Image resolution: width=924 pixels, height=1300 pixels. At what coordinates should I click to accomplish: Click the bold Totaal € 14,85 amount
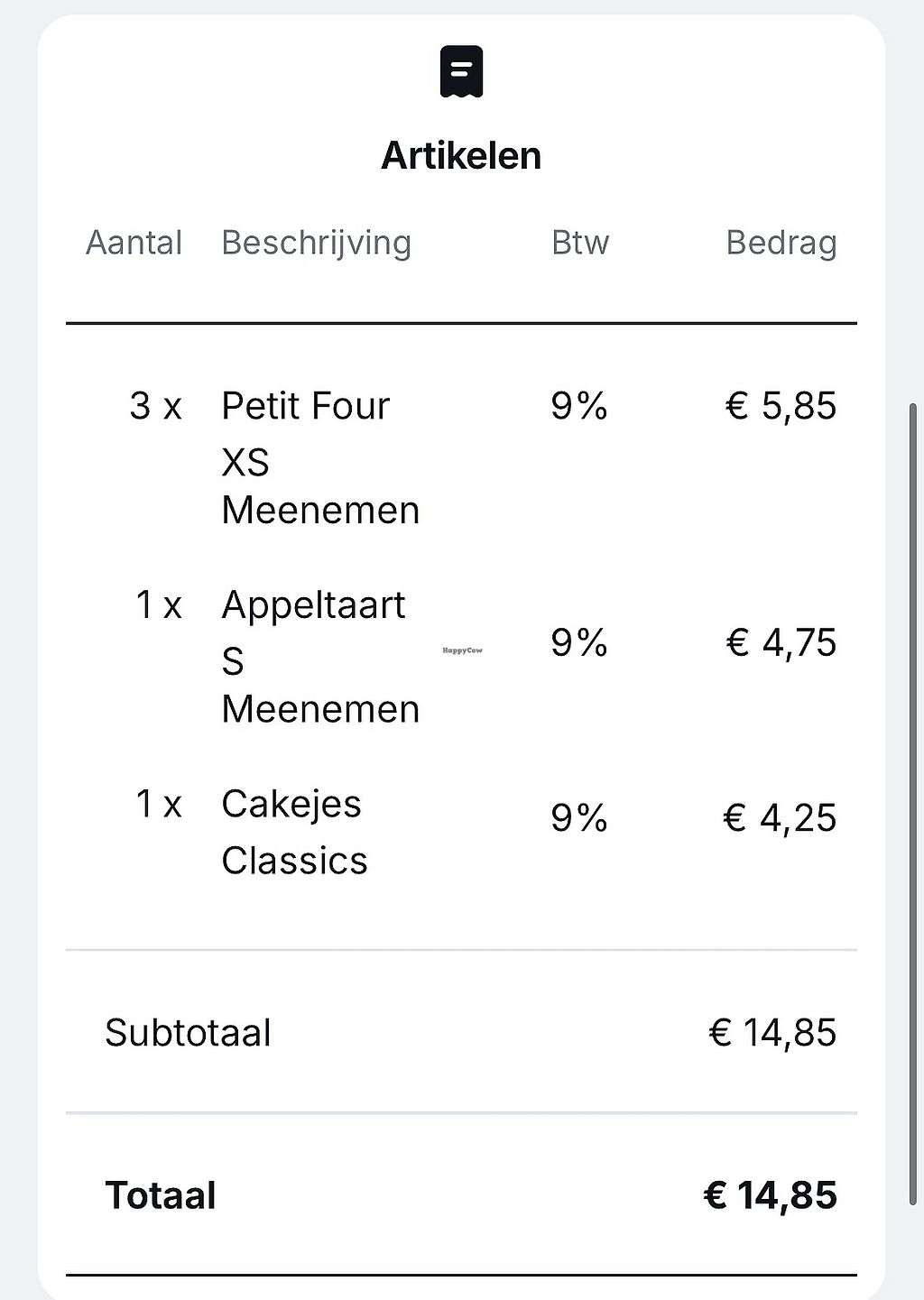pos(771,1195)
